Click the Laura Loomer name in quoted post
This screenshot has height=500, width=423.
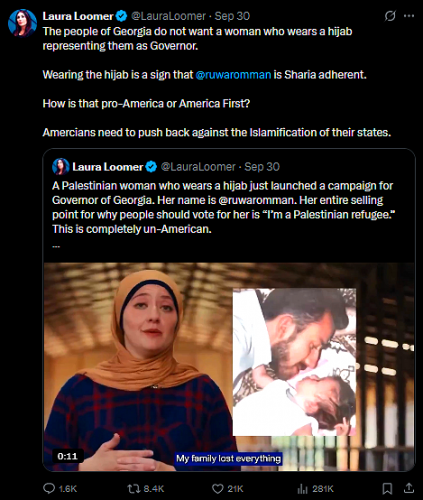point(107,167)
